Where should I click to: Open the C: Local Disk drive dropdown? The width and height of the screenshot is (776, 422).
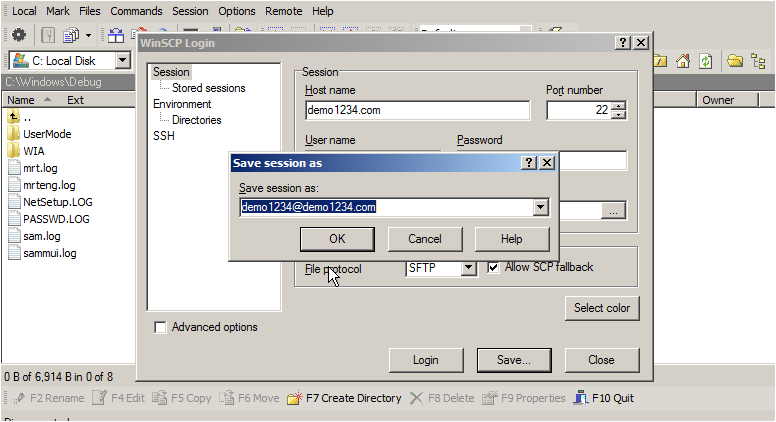(x=122, y=60)
